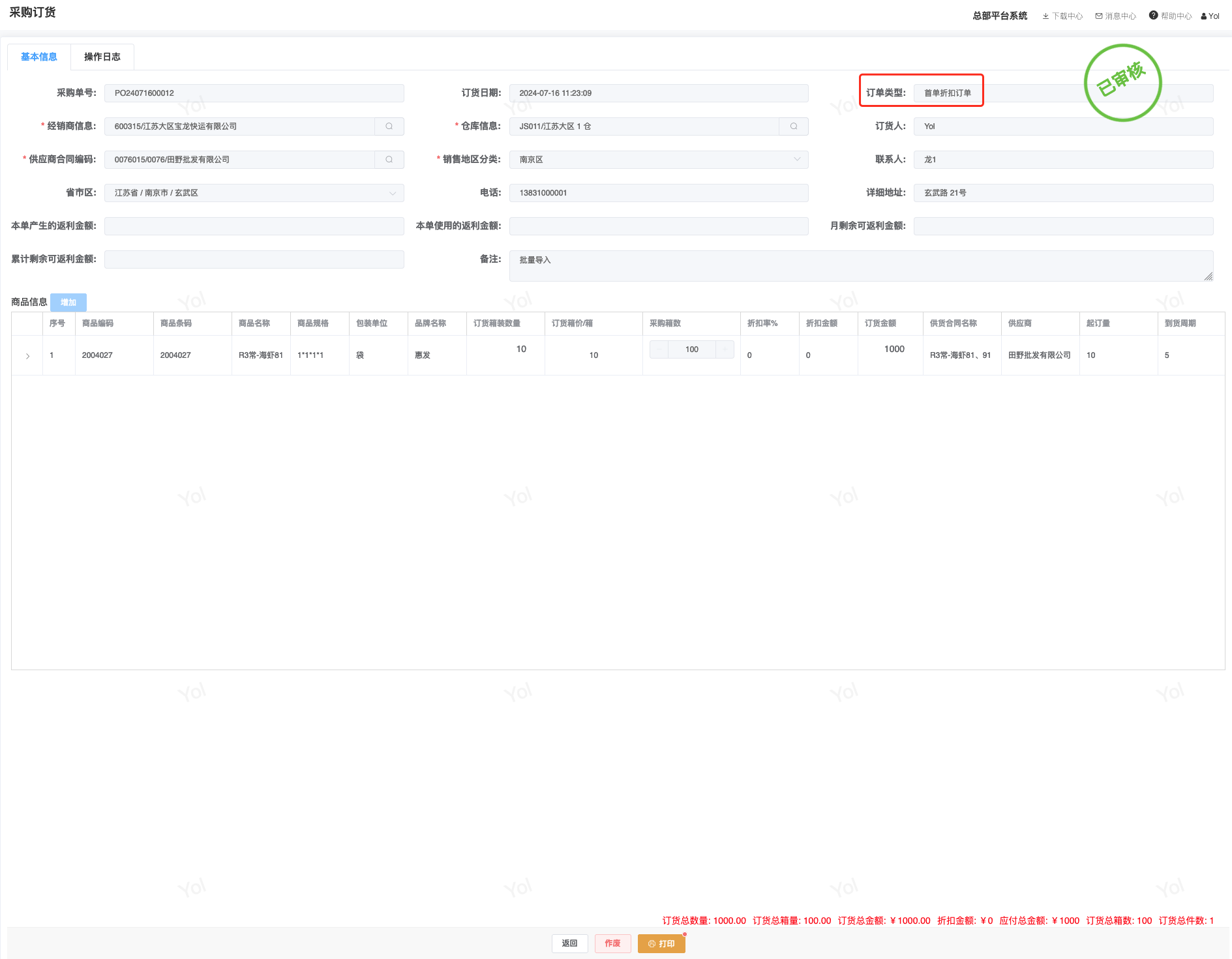1232x959 pixels.
Task: Click 订货总箱数: 100 summary text
Action: 1119,921
